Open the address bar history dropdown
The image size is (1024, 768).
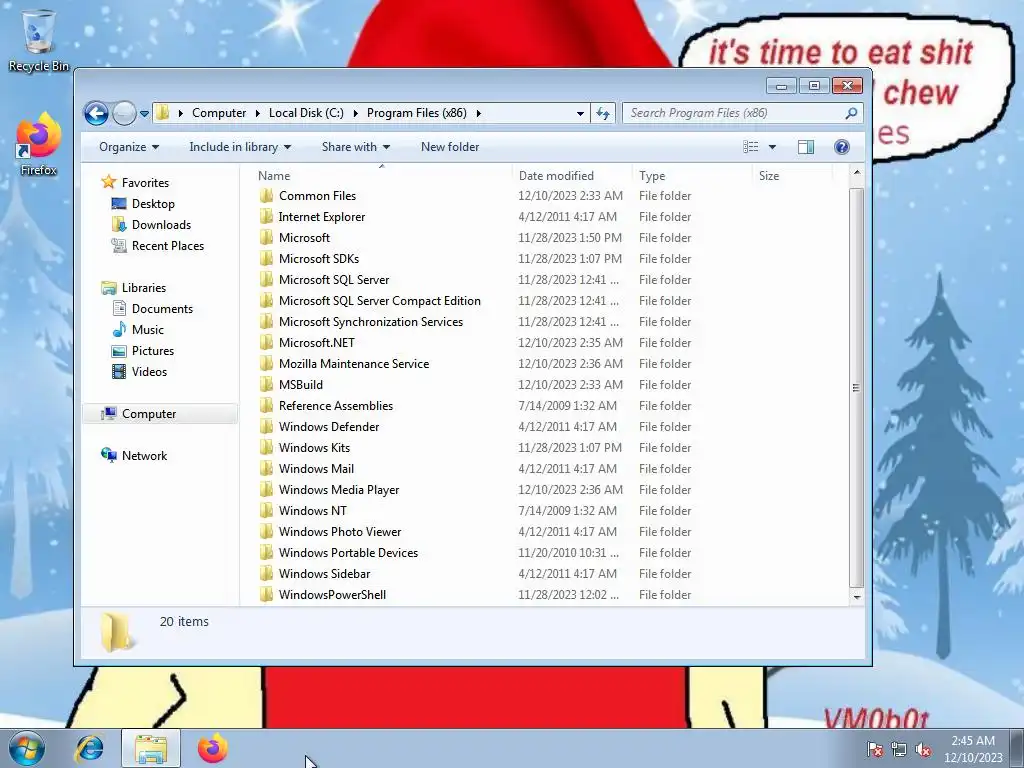pyautogui.click(x=580, y=114)
